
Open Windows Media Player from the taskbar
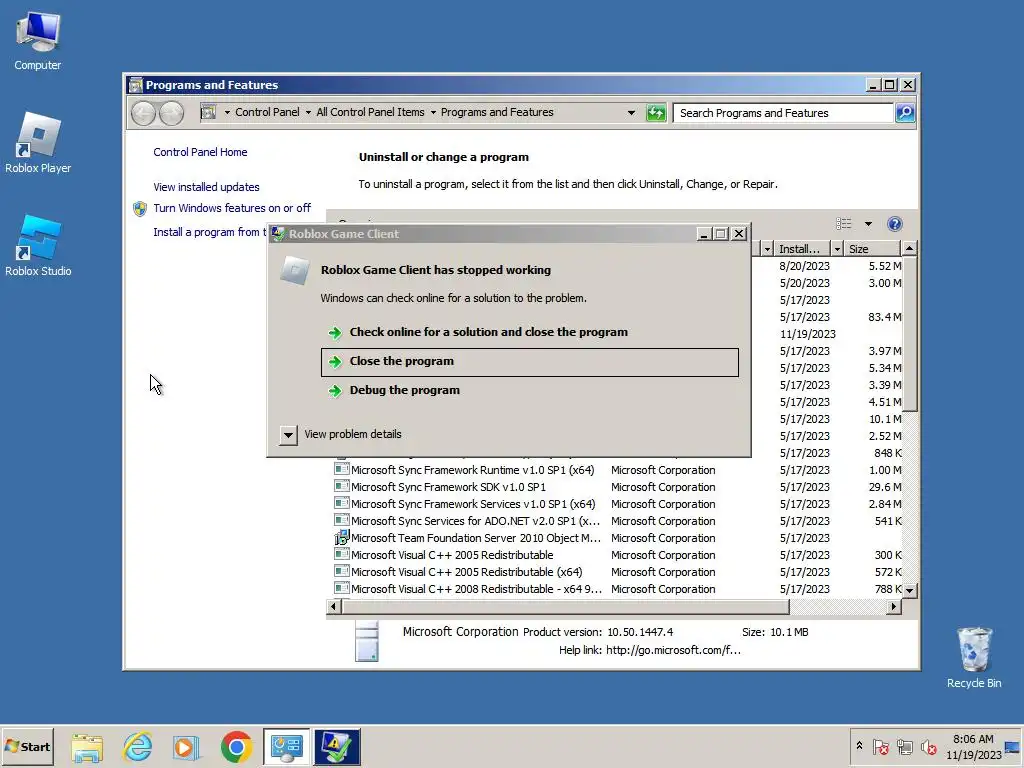point(186,746)
